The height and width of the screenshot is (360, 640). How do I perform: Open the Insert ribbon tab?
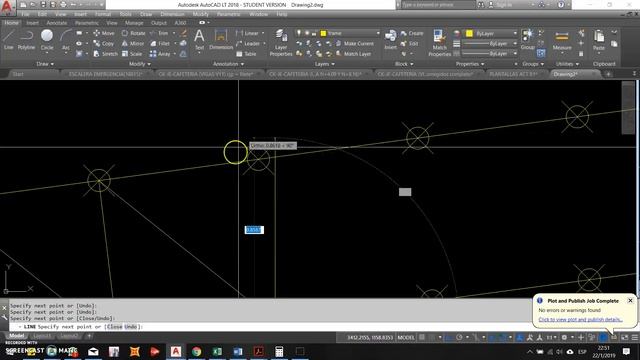click(32, 23)
